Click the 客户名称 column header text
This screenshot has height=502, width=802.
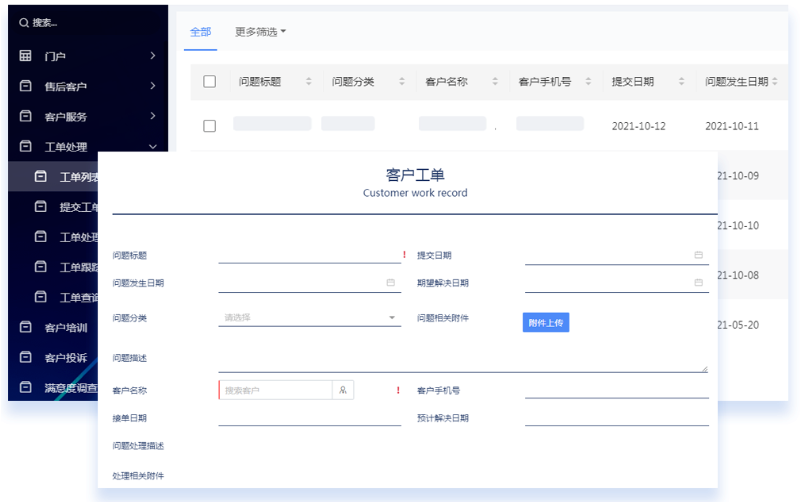[x=446, y=81]
